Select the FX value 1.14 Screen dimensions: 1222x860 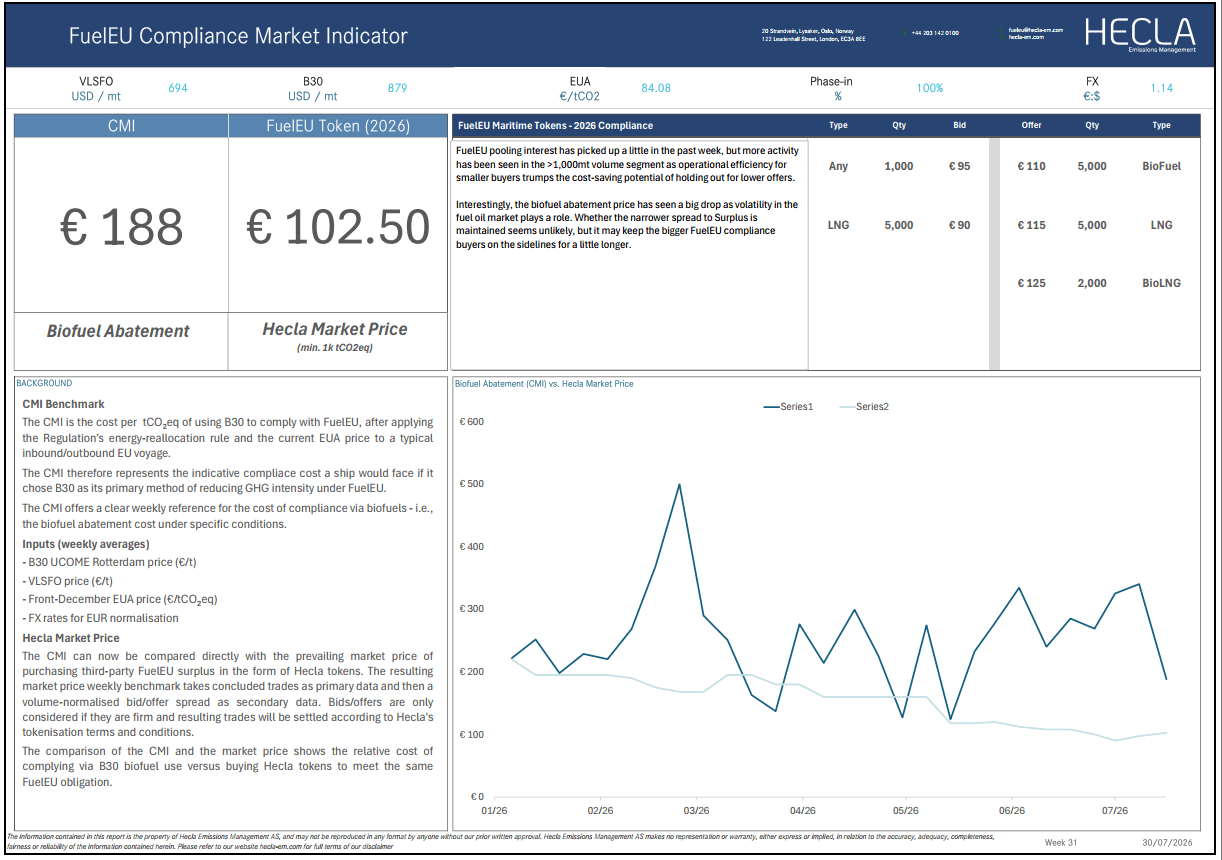coord(1161,88)
